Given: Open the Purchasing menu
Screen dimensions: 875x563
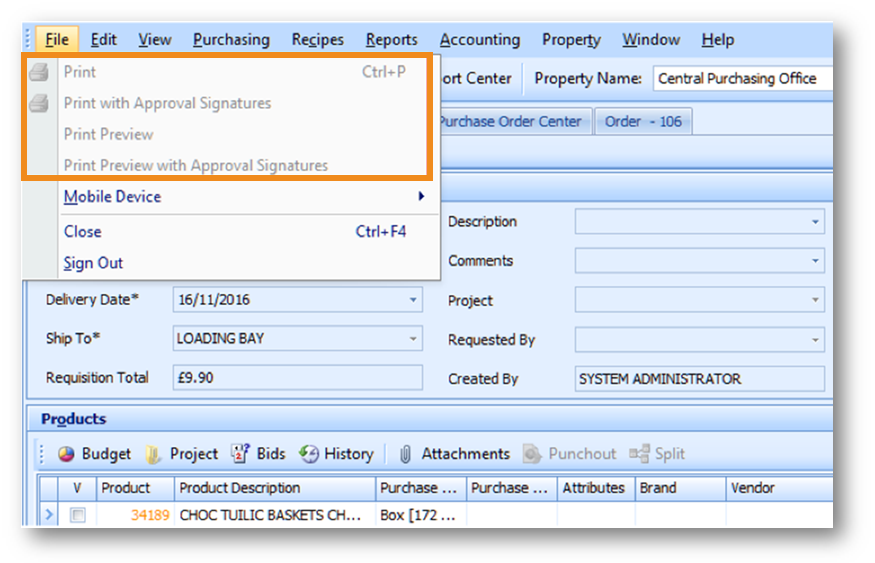Looking at the screenshot, I should point(231,40).
